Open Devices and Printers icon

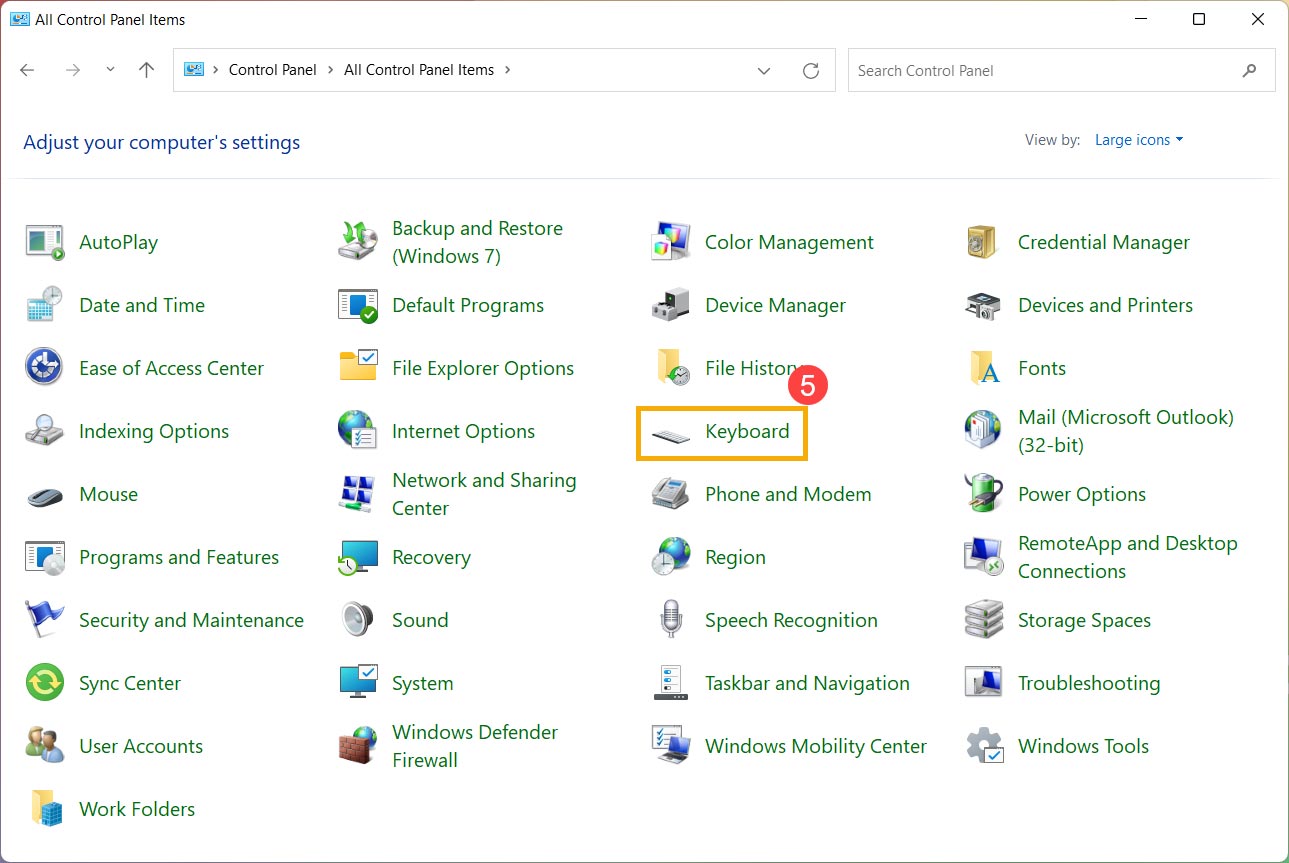(x=984, y=305)
